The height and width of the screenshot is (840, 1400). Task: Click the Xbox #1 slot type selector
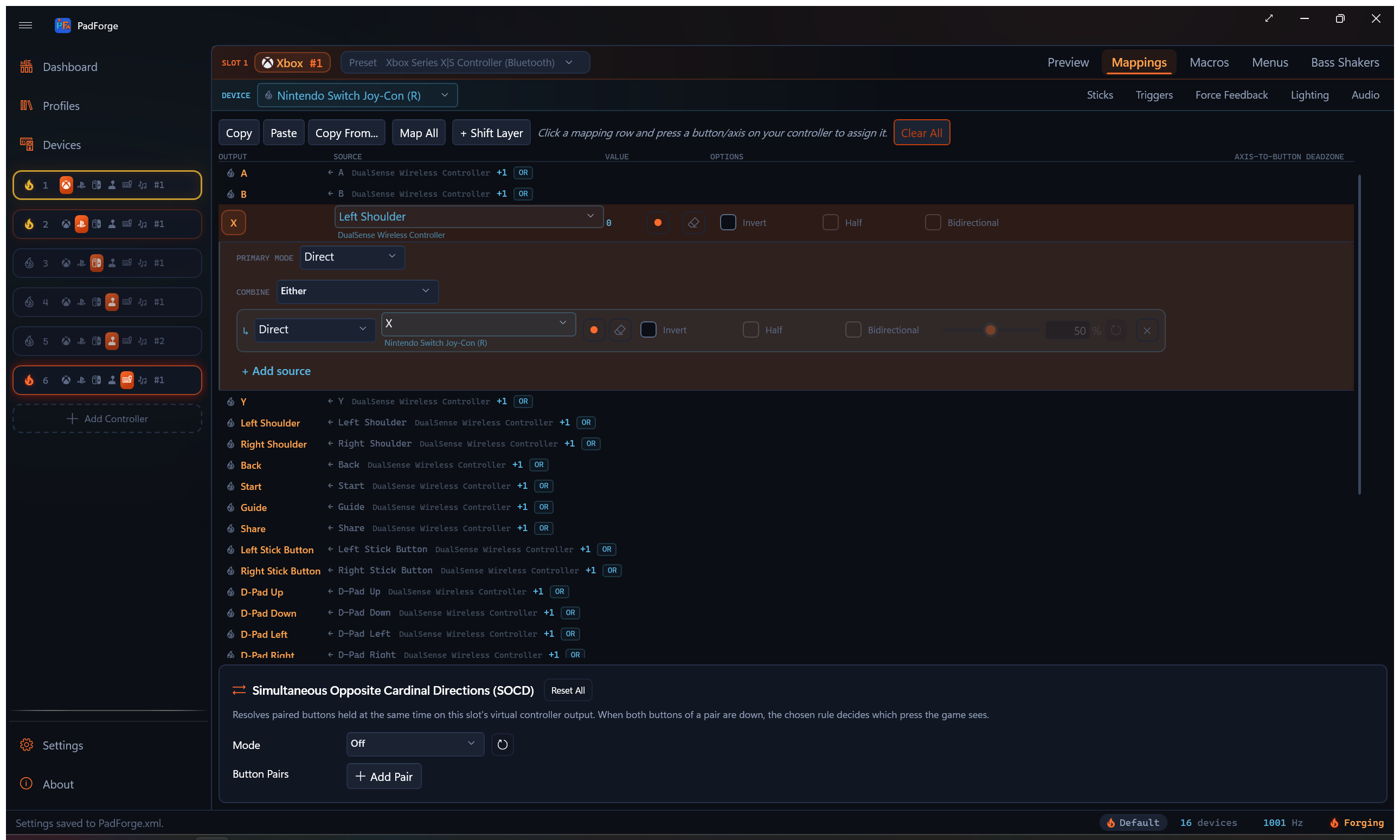(292, 63)
